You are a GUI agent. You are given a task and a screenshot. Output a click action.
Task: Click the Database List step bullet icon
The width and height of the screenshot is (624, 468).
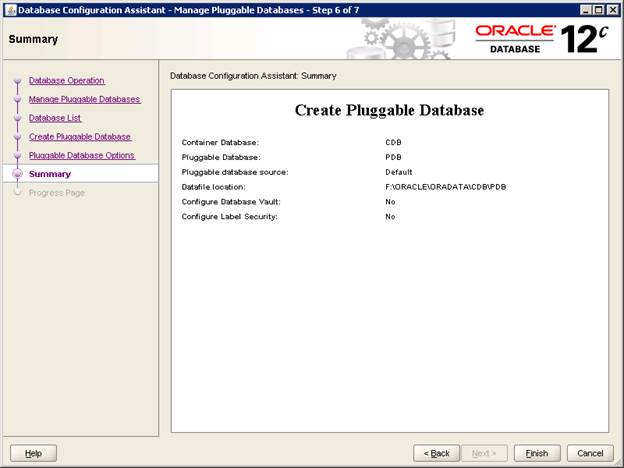coord(17,118)
